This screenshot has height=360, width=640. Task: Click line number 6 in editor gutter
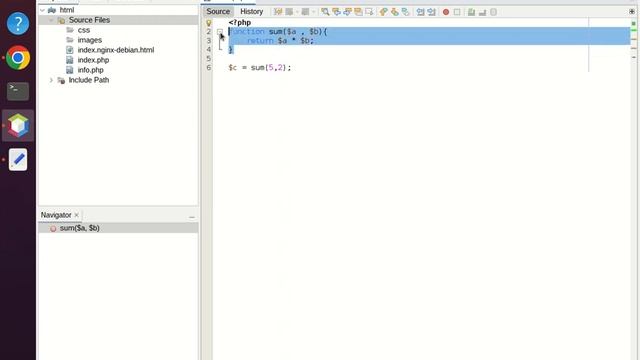point(209,67)
